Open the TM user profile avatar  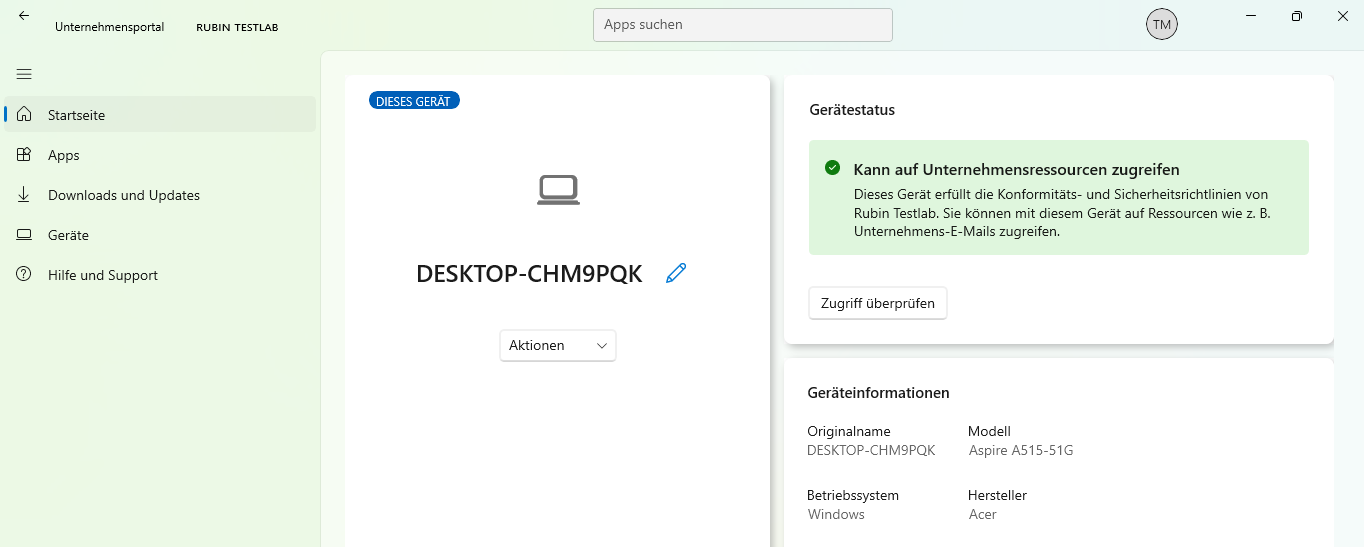pyautogui.click(x=1161, y=24)
